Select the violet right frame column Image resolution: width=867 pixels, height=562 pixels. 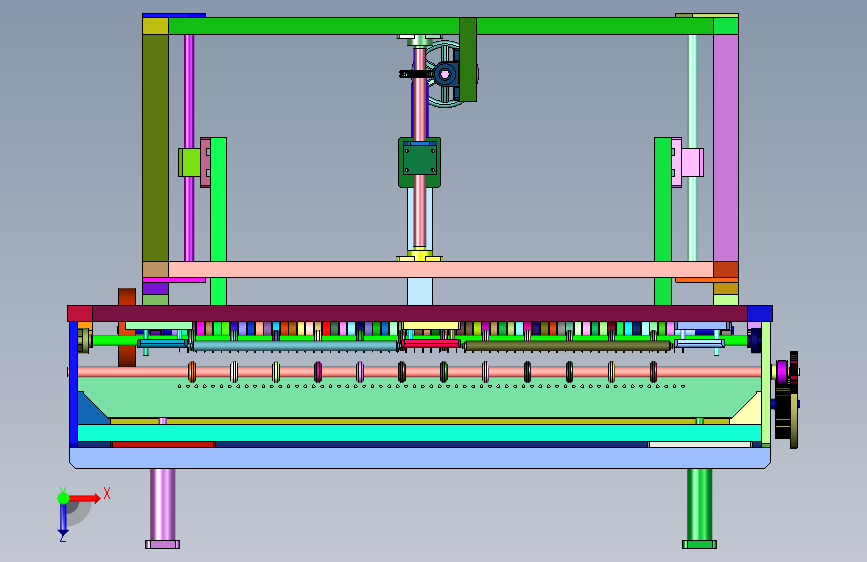726,148
